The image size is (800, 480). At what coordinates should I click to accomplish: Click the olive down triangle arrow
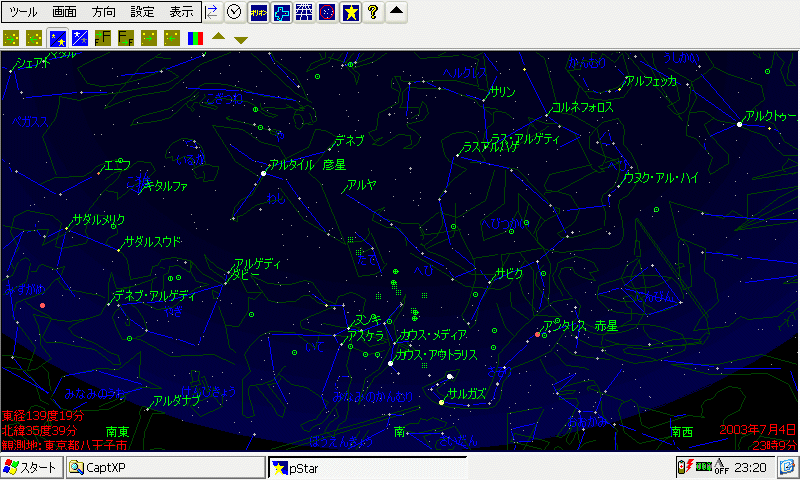[241, 40]
